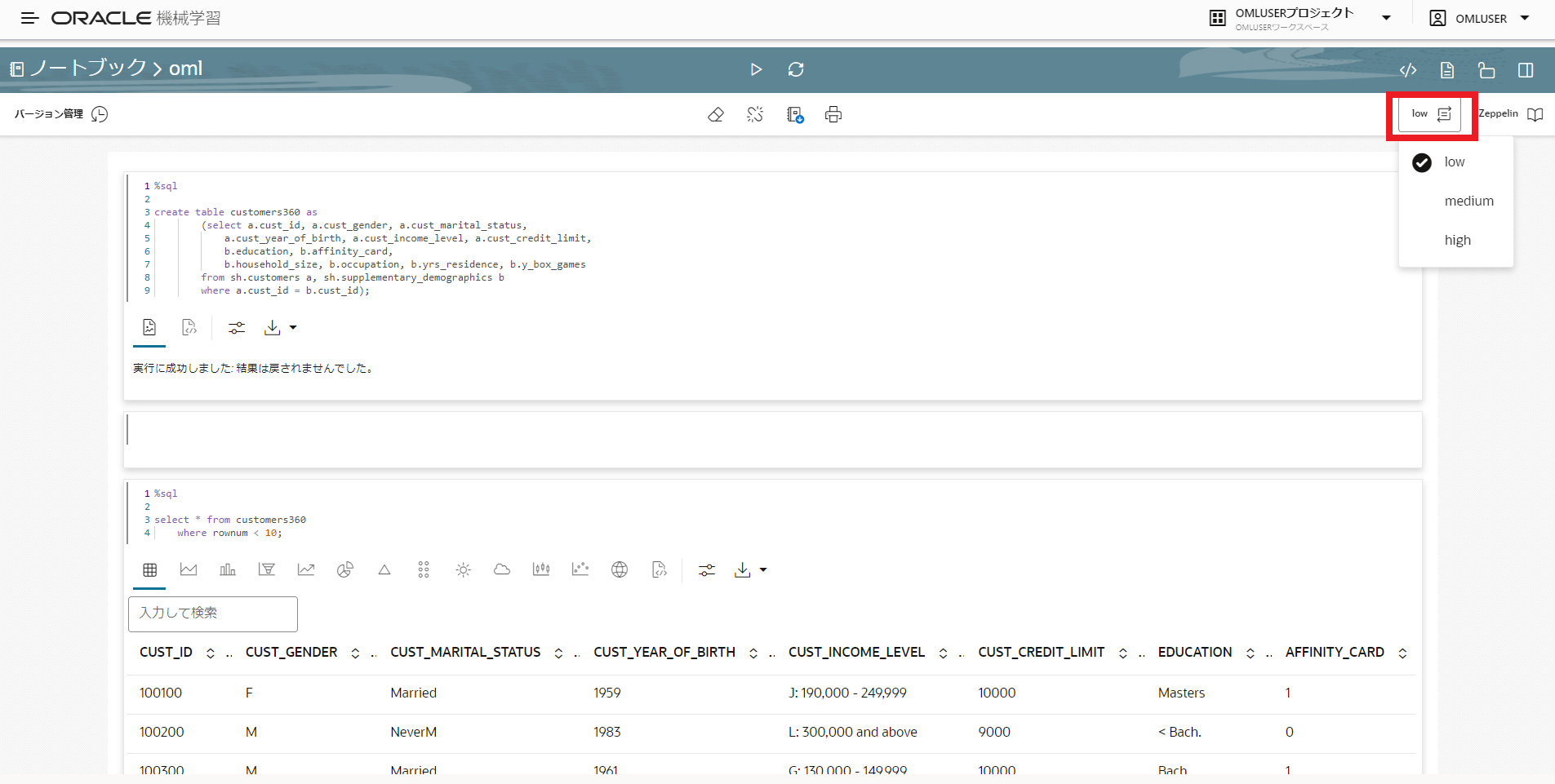
Task: Click the search field above the results table
Action: click(x=212, y=613)
